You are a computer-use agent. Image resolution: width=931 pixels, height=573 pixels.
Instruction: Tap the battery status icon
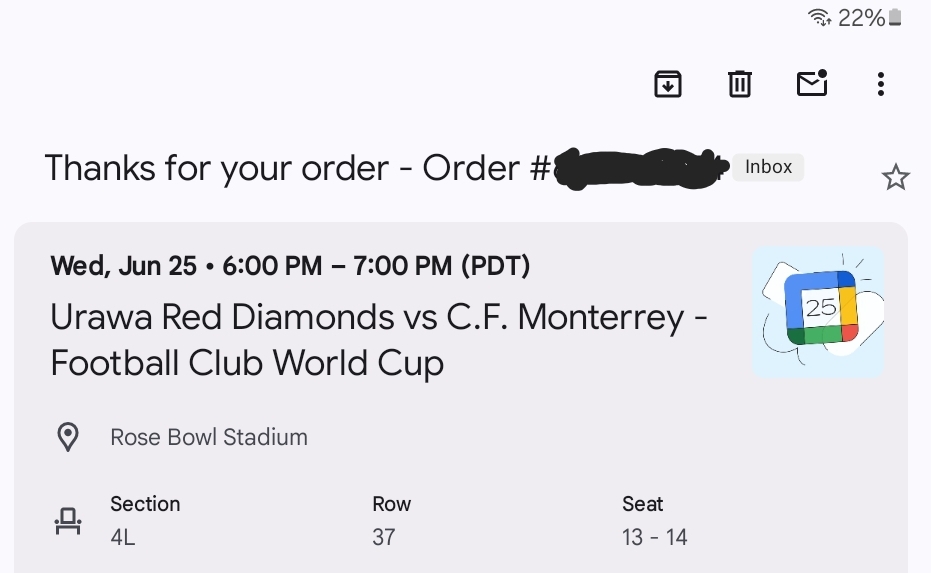point(895,17)
